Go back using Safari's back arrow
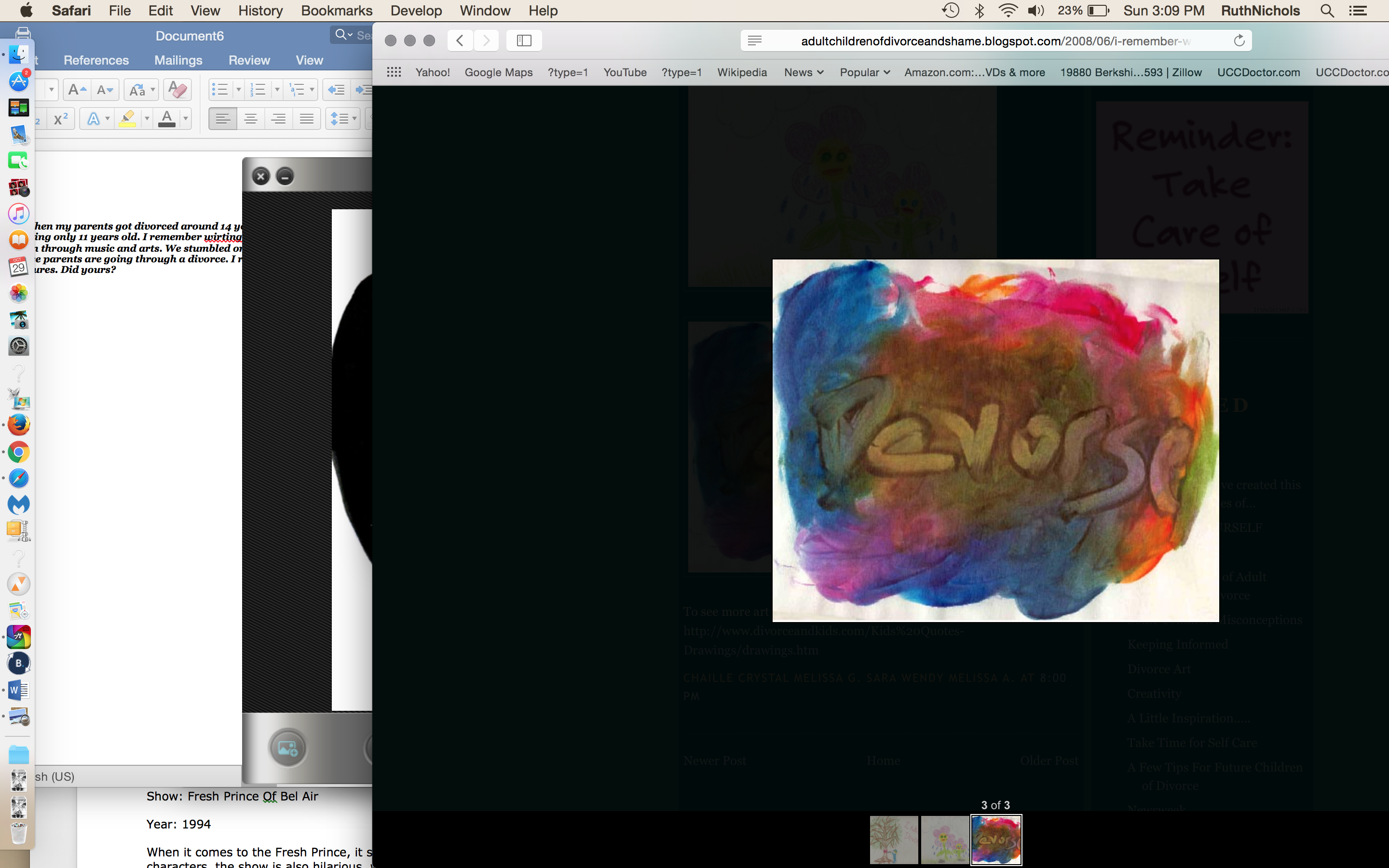 (460, 40)
